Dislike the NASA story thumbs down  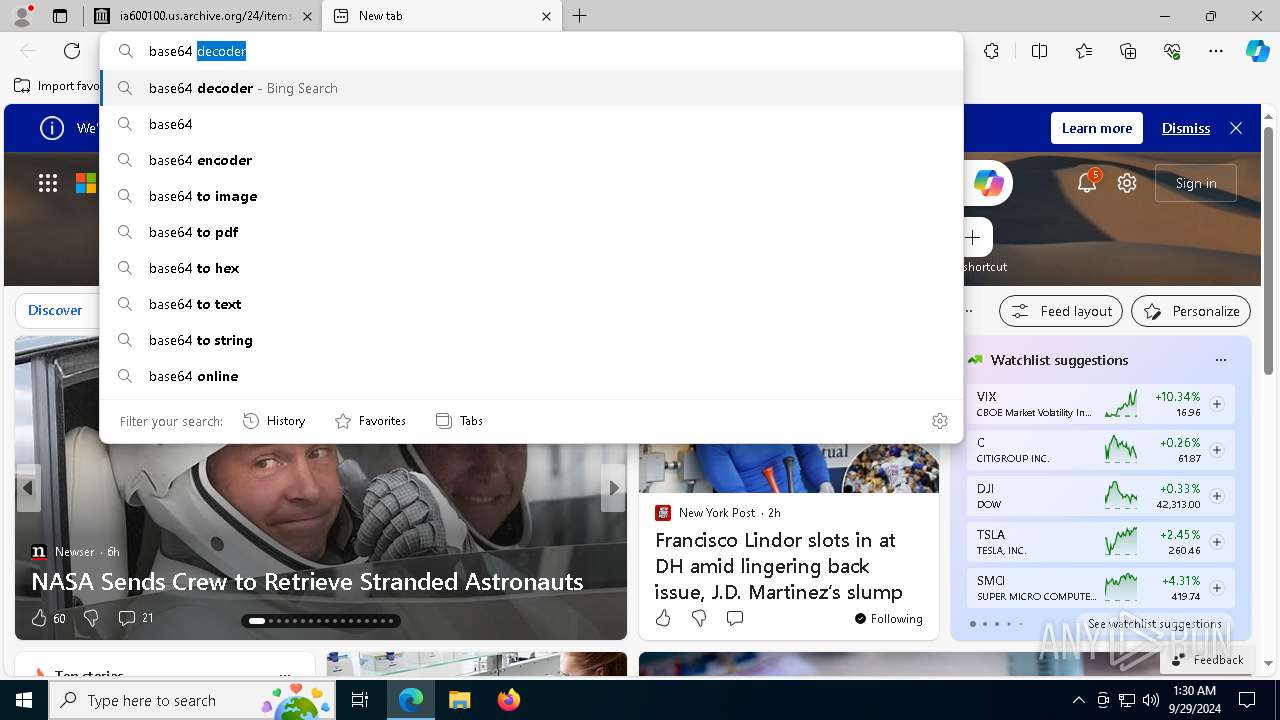pos(91,618)
